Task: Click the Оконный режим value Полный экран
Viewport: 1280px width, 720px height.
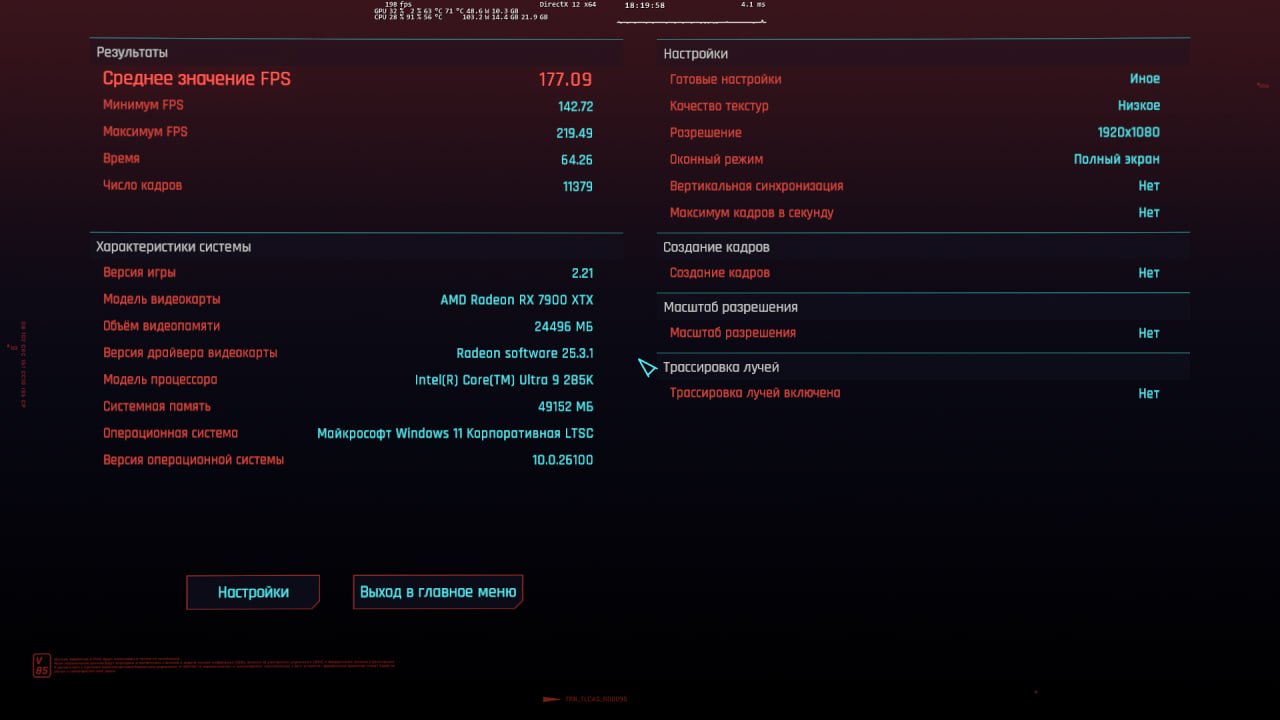Action: [x=1117, y=159]
